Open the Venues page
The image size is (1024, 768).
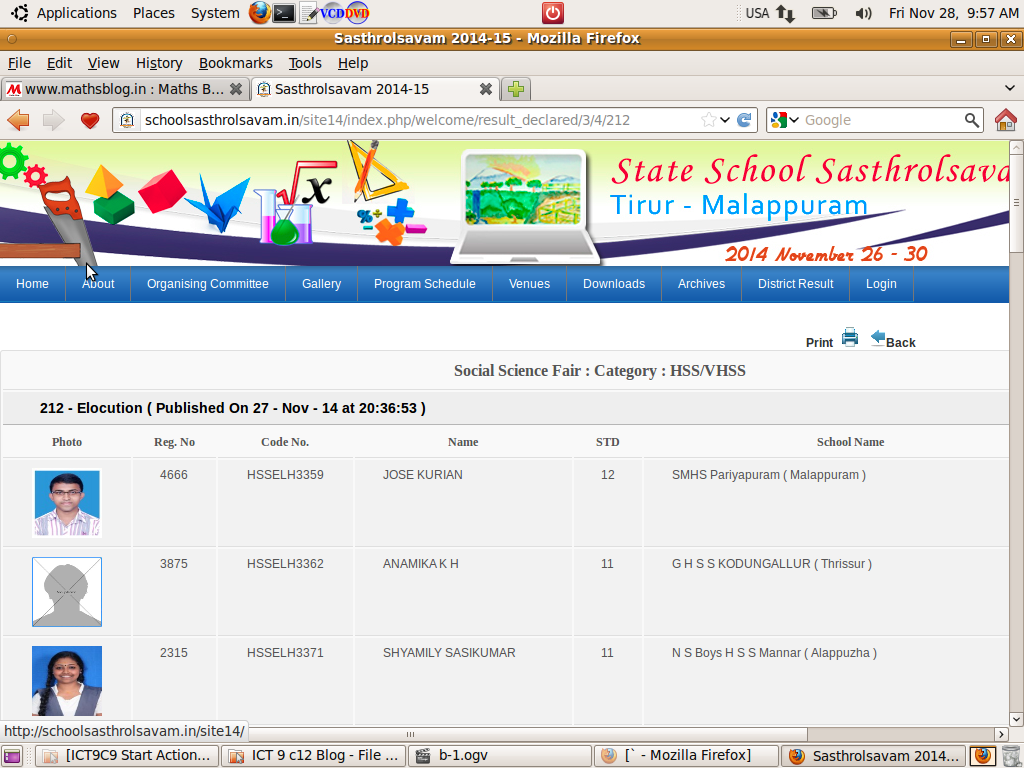[529, 284]
